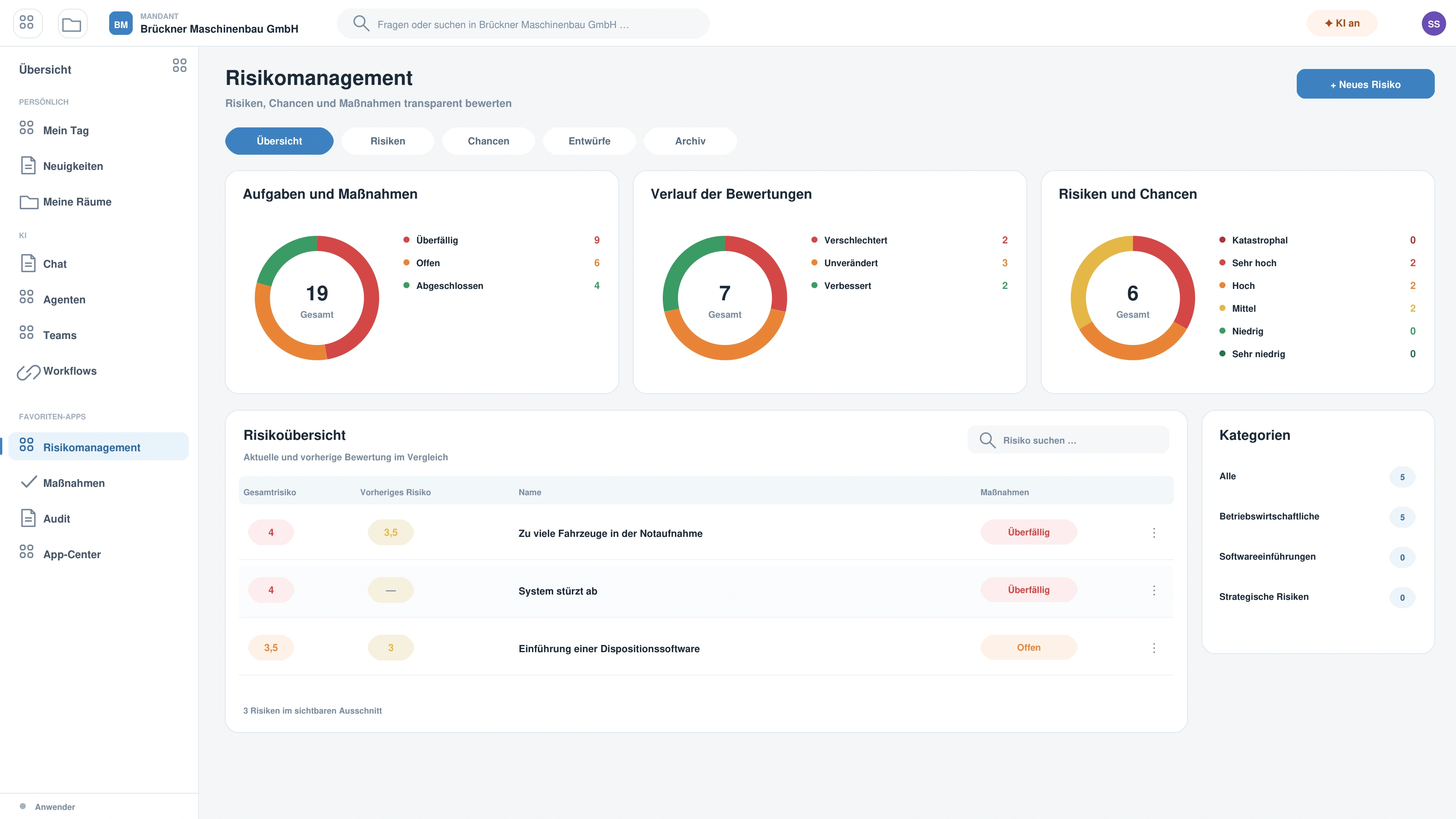Screen dimensions: 1456x819
Task: Click the App-Center grid icon
Action: coord(27,552)
